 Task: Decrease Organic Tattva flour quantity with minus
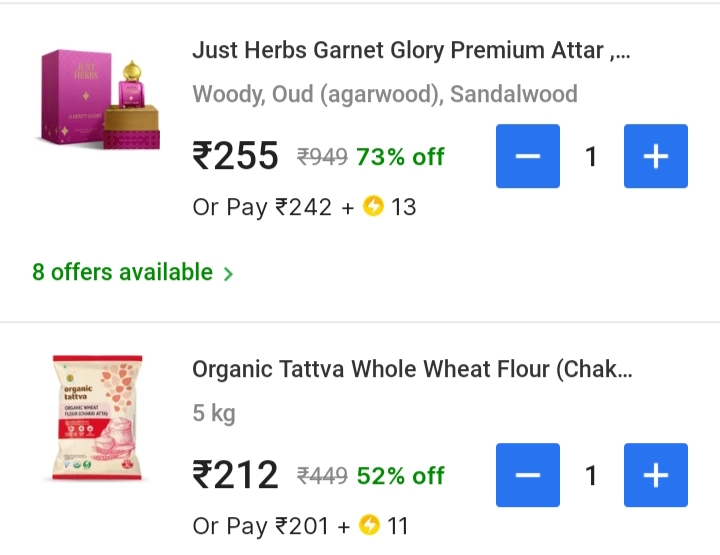pos(528,475)
